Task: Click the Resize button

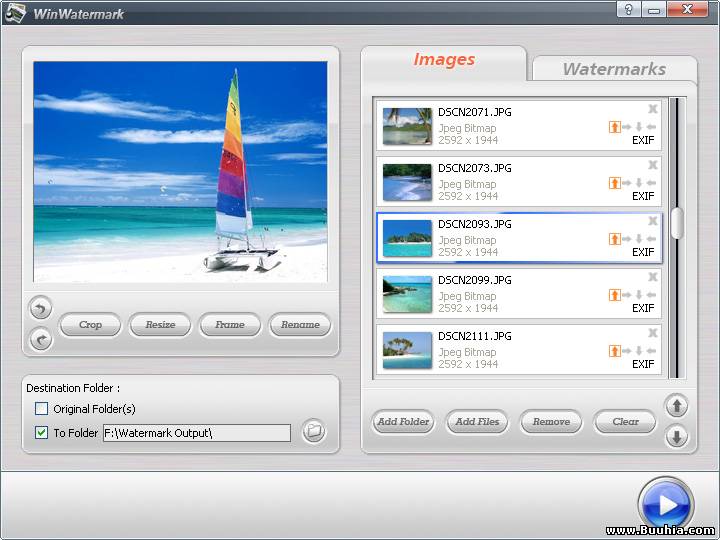Action: 160,325
